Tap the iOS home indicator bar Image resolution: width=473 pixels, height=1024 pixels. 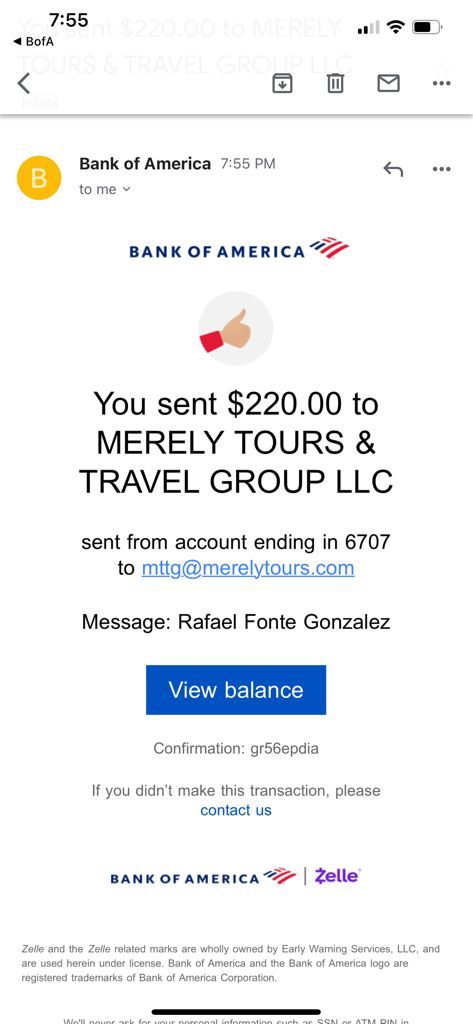pos(236,1013)
